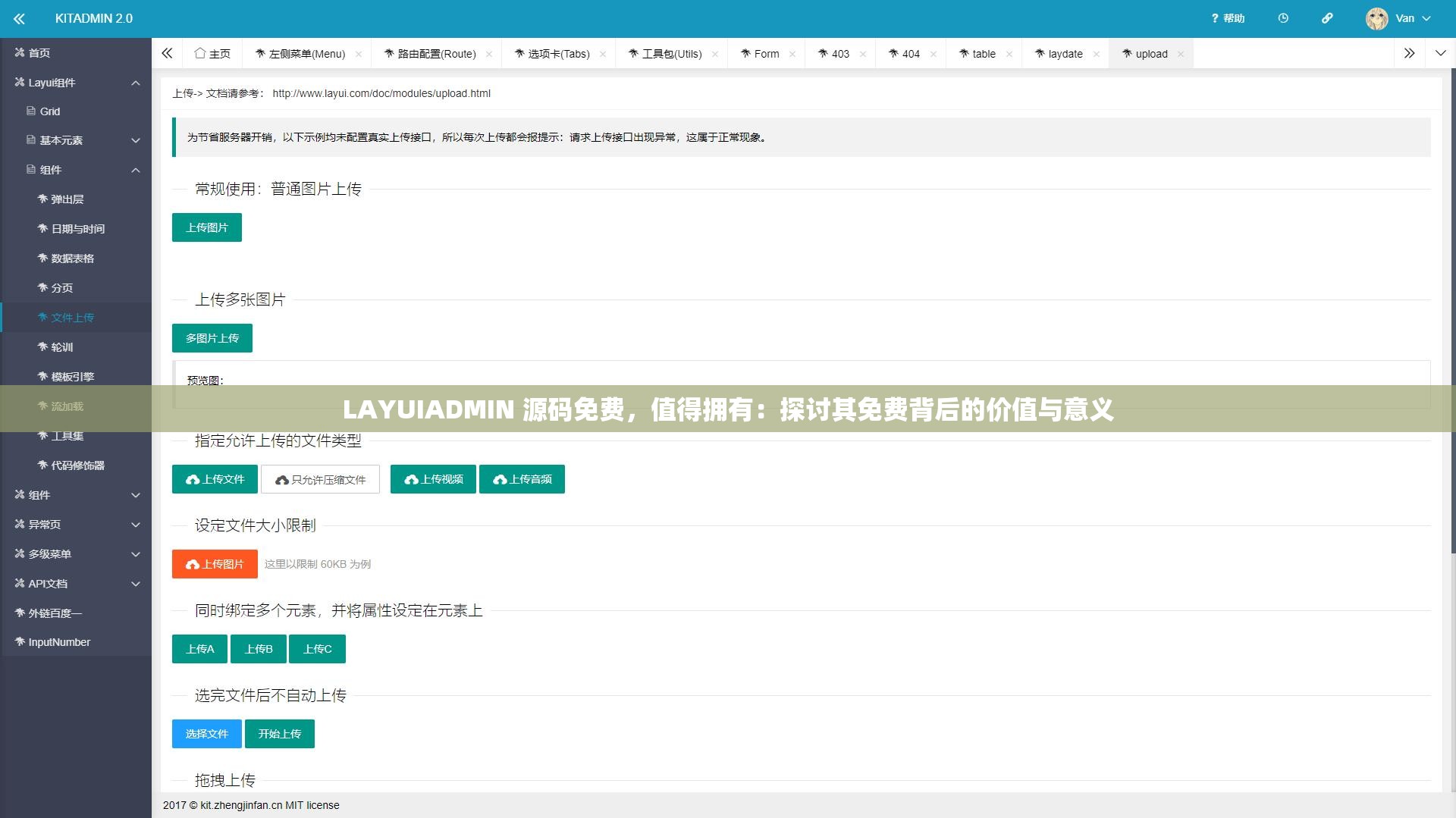Click the 上传音频 button
The image size is (1456, 818).
[522, 479]
